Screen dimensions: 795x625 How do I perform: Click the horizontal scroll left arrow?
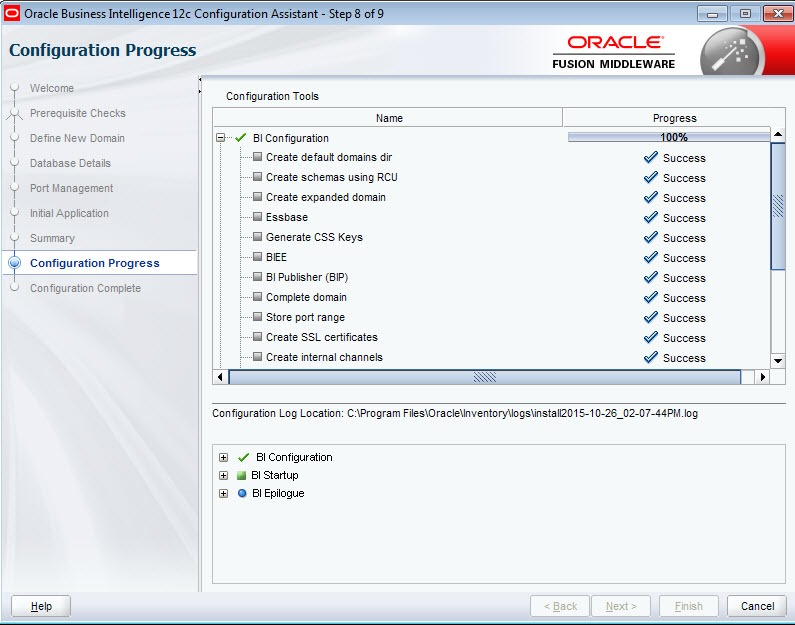point(220,377)
